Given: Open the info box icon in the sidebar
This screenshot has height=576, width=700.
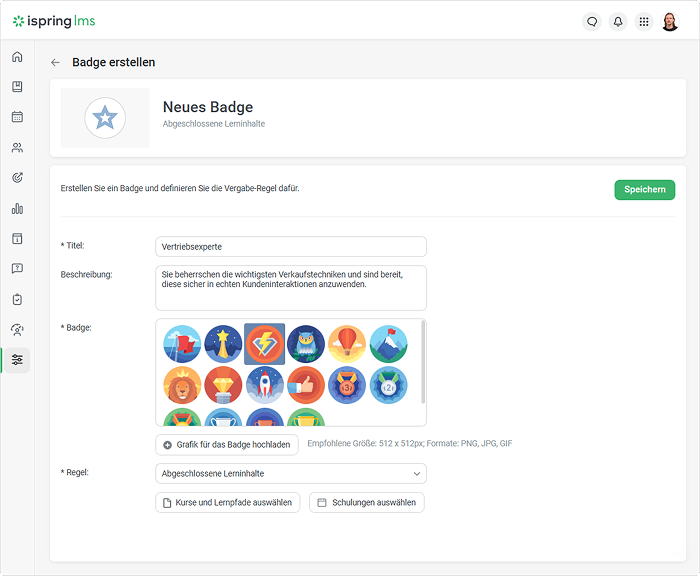Looking at the screenshot, I should tap(17, 238).
